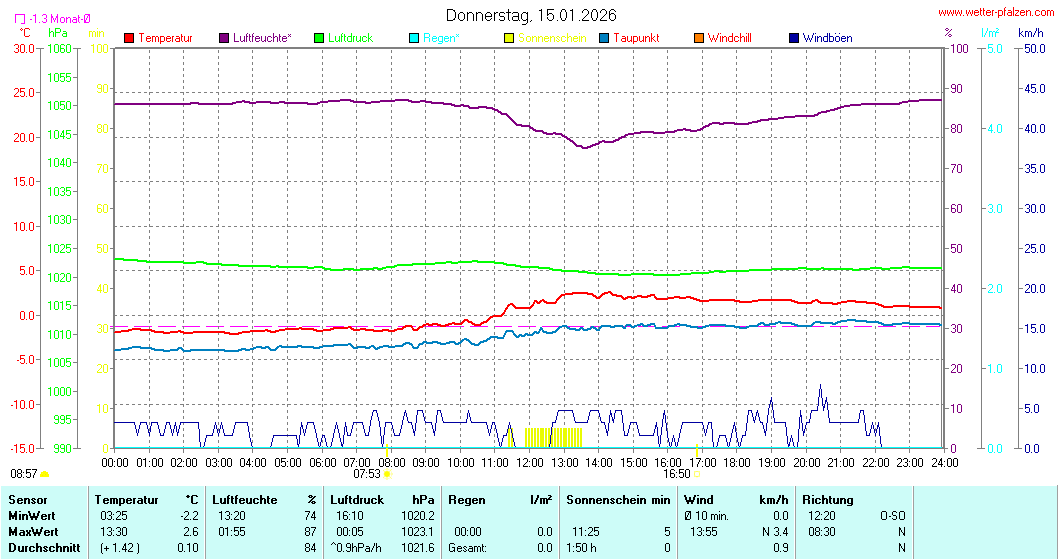
Task: Select the Richtung header in the table
Action: pos(828,500)
